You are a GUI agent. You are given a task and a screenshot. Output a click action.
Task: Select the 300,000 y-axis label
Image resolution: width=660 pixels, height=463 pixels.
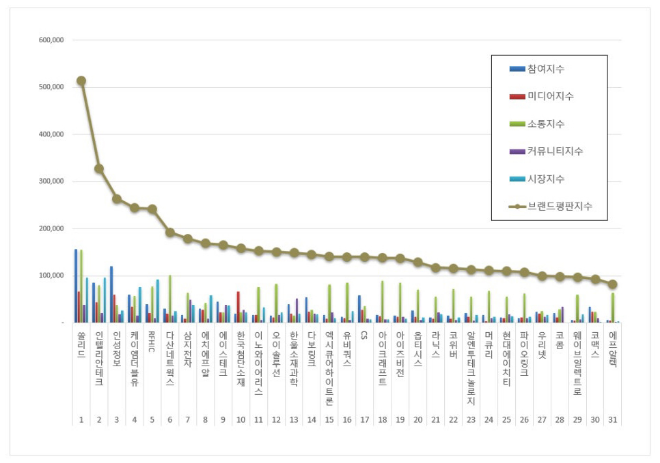pos(51,181)
